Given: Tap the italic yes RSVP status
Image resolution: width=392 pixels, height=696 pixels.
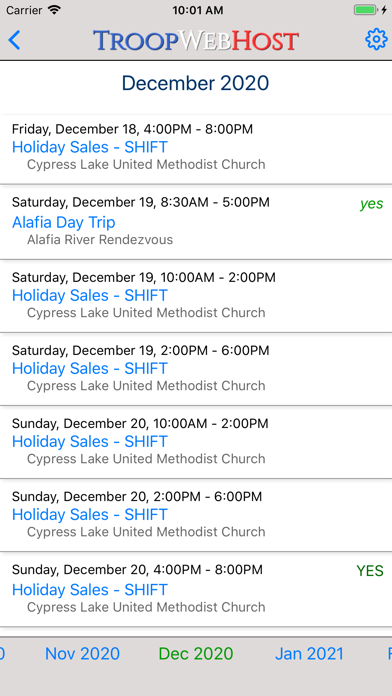Looking at the screenshot, I should 372,204.
